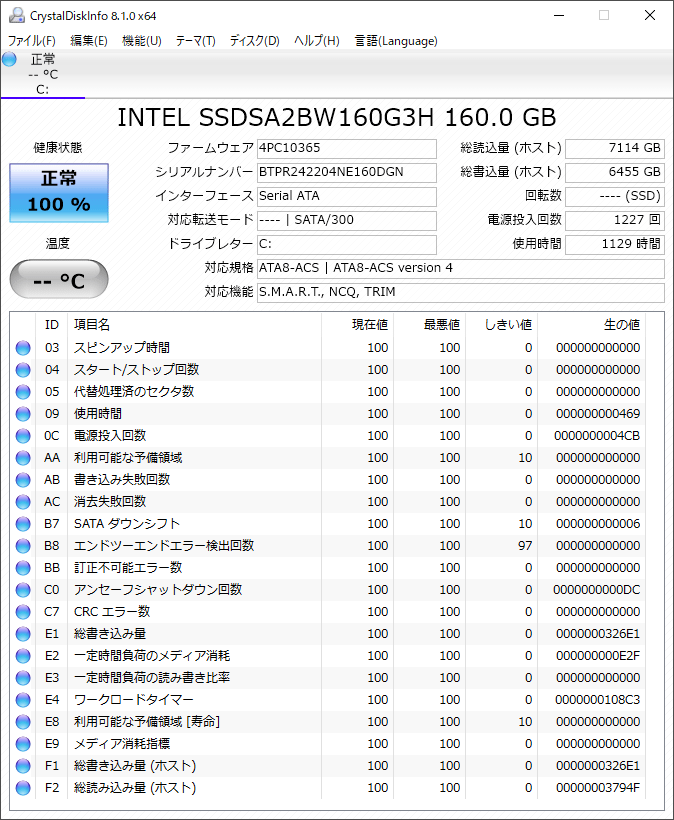This screenshot has height=820, width=674.
Task: Click the status icon for C7 CRC エラー数
Action: pyautogui.click(x=23, y=611)
